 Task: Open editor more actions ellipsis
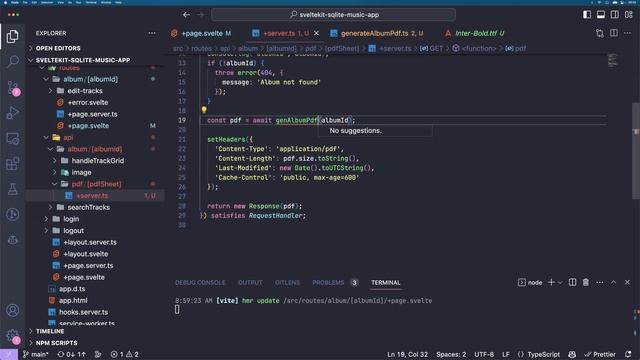627,33
